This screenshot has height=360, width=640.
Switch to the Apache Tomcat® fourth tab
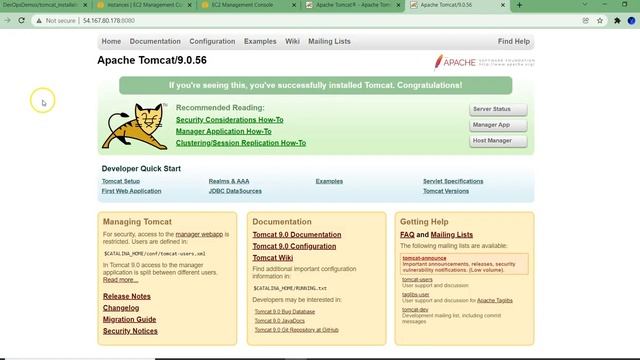pos(353,5)
